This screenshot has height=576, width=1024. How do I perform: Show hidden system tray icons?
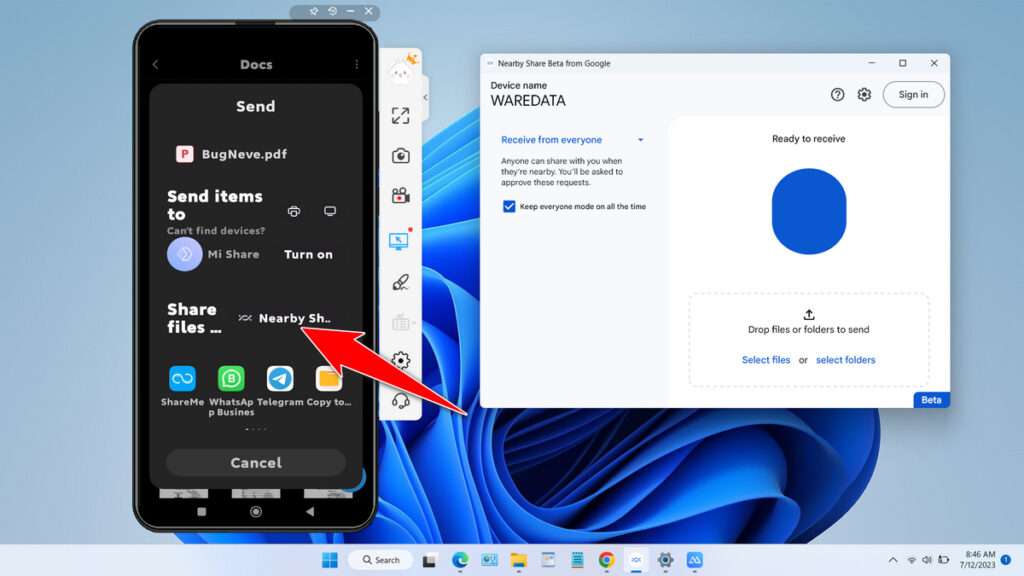coord(893,560)
